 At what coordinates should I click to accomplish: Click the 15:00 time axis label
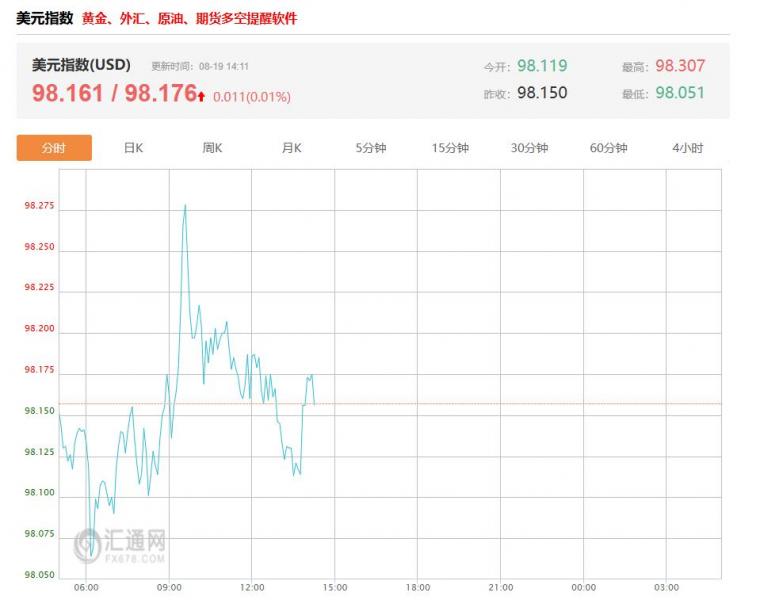click(x=335, y=587)
